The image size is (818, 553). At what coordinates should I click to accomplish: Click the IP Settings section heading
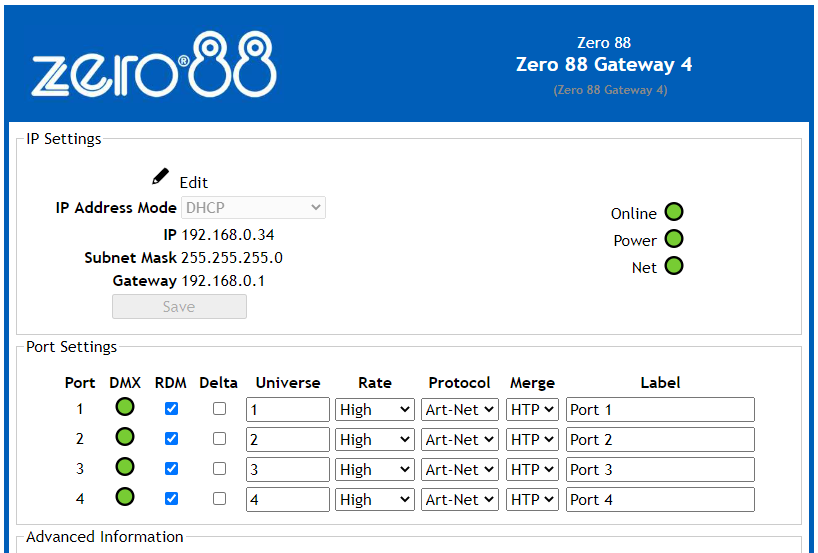tap(64, 139)
